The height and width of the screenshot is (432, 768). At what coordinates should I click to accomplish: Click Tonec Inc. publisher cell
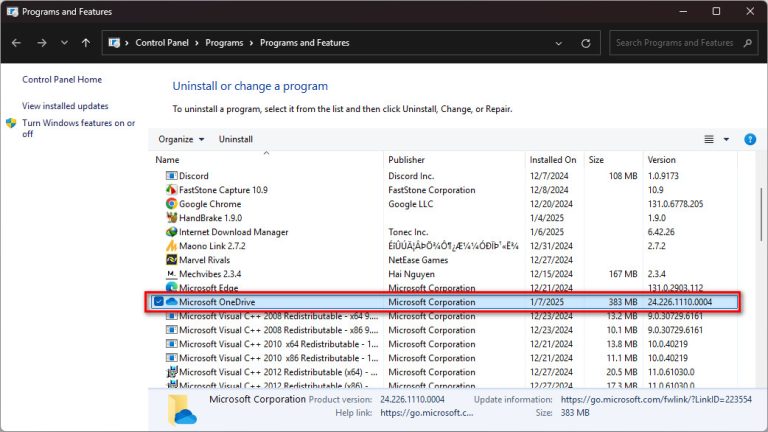click(408, 232)
